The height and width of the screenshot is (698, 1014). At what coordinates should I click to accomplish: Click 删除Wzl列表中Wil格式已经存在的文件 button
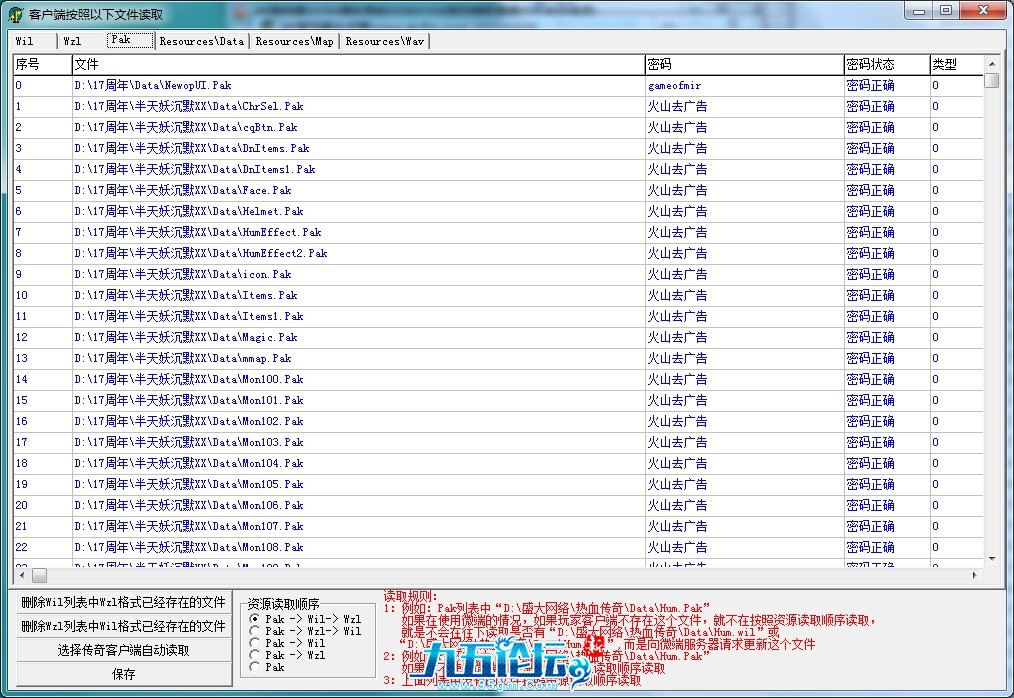click(x=124, y=626)
